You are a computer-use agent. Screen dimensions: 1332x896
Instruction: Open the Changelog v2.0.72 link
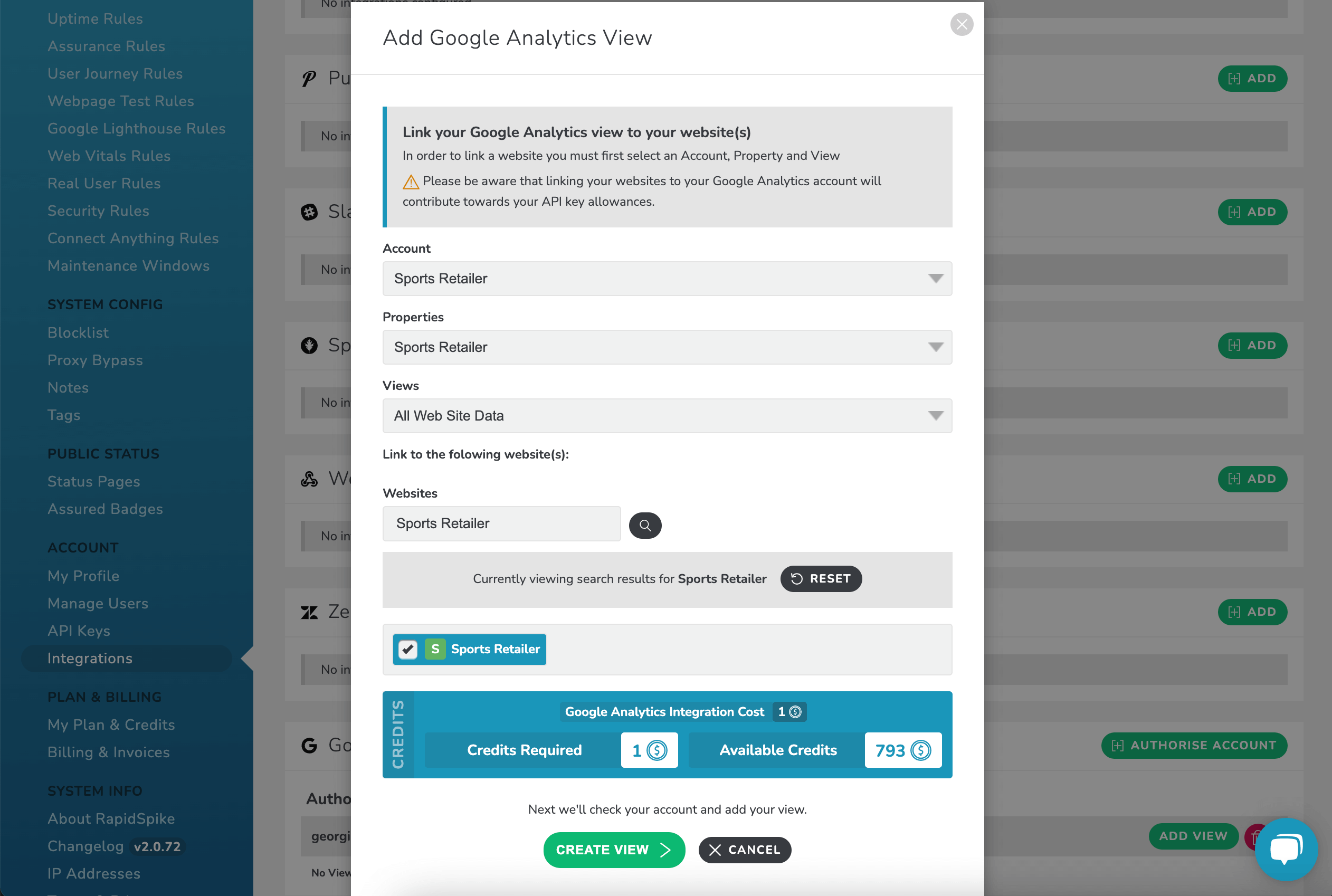click(x=116, y=846)
